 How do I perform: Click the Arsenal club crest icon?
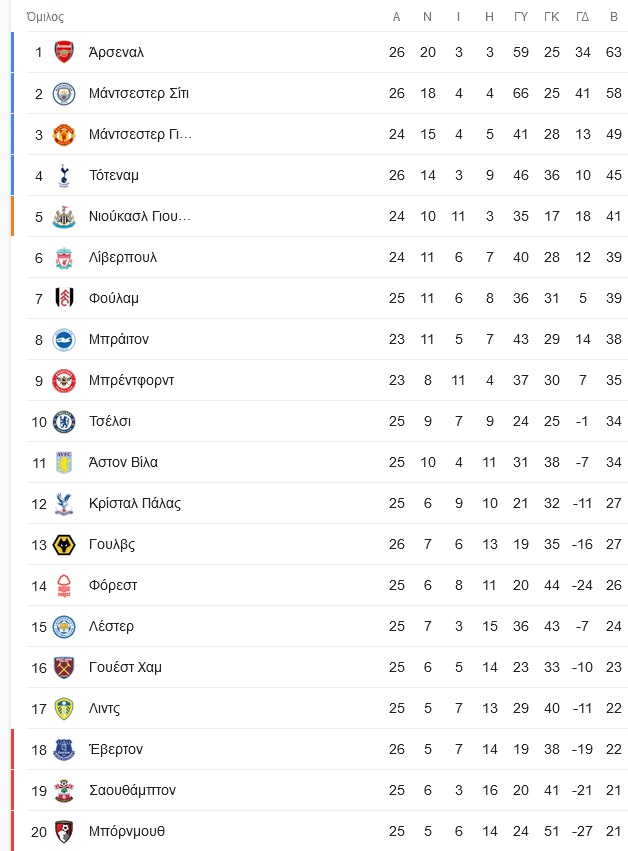click(64, 52)
